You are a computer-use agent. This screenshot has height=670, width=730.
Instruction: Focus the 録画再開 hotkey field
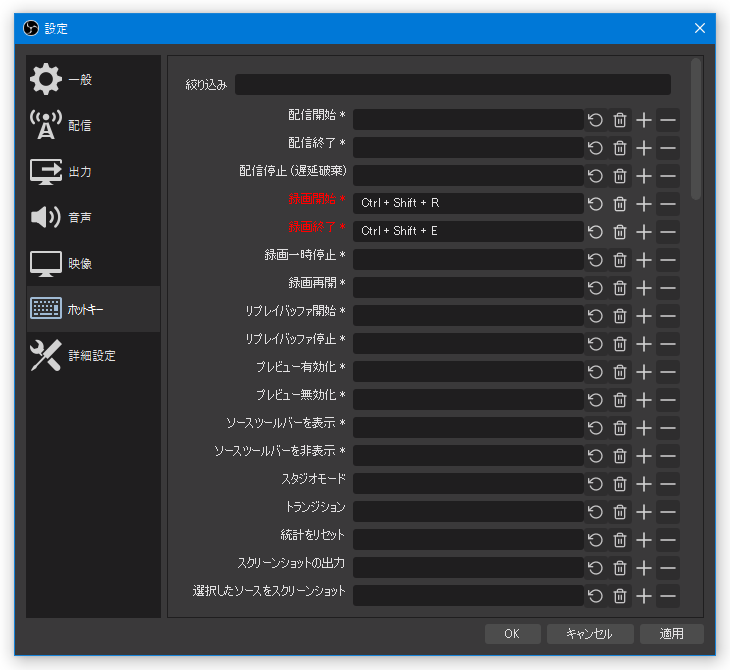click(x=468, y=288)
